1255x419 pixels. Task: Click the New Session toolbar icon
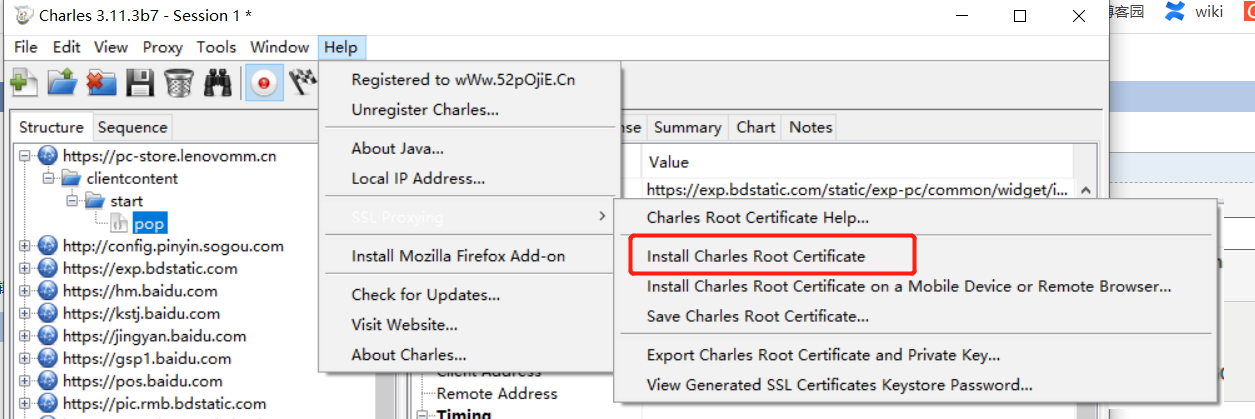[x=23, y=82]
